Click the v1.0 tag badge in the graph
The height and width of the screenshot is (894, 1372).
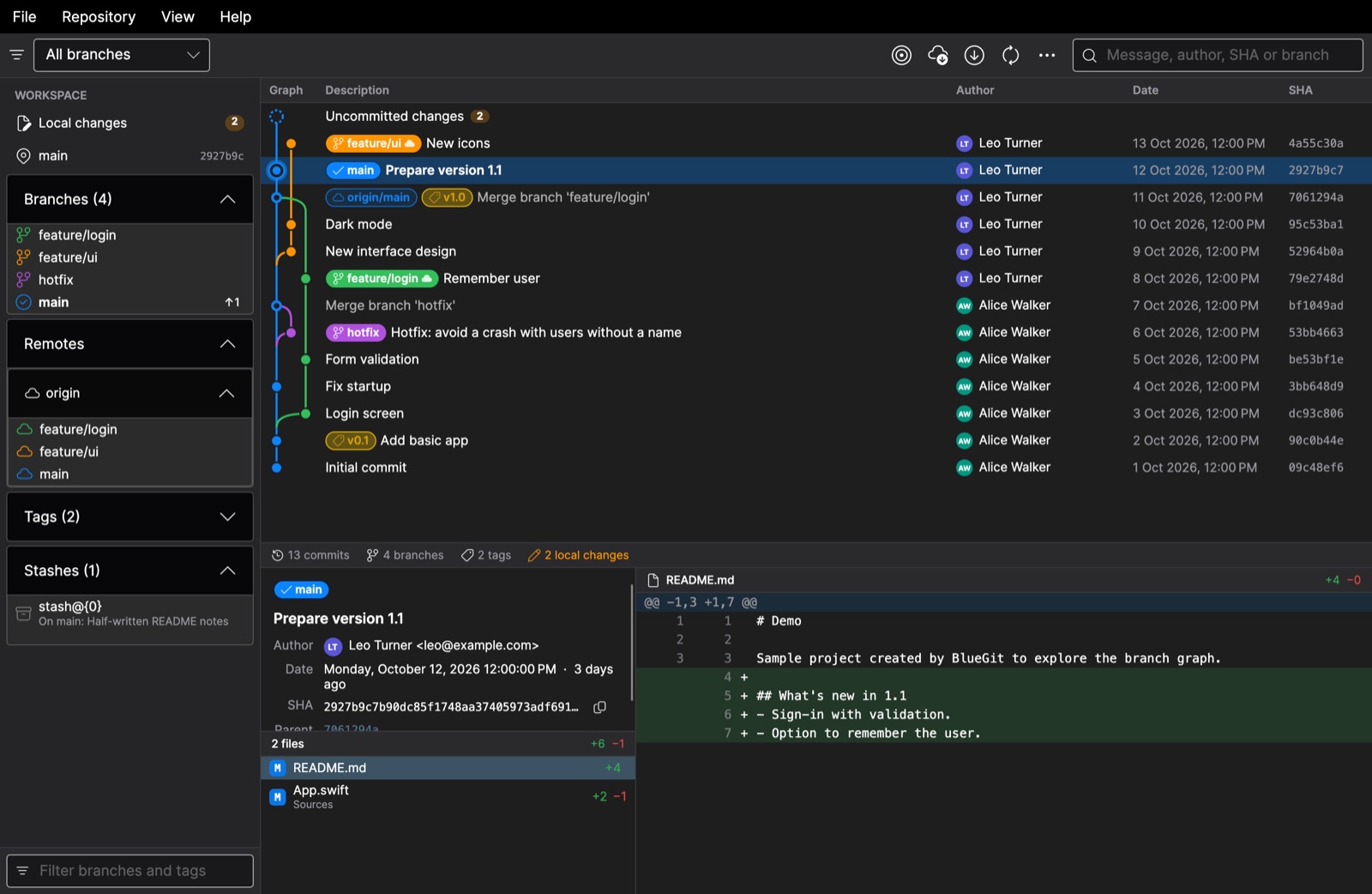447,197
